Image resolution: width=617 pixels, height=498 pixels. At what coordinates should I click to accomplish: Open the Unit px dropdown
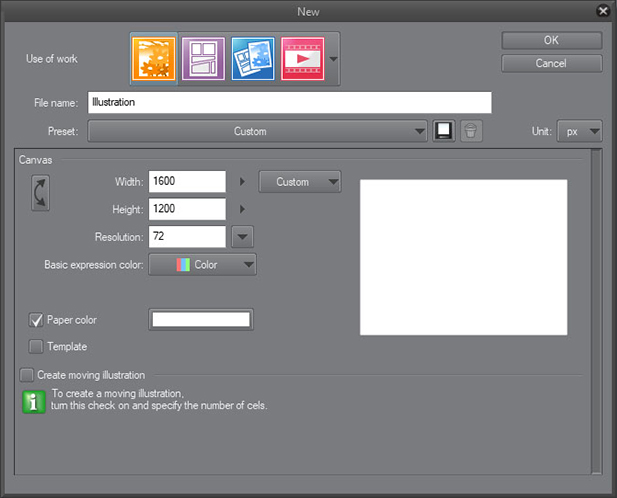[x=580, y=131]
